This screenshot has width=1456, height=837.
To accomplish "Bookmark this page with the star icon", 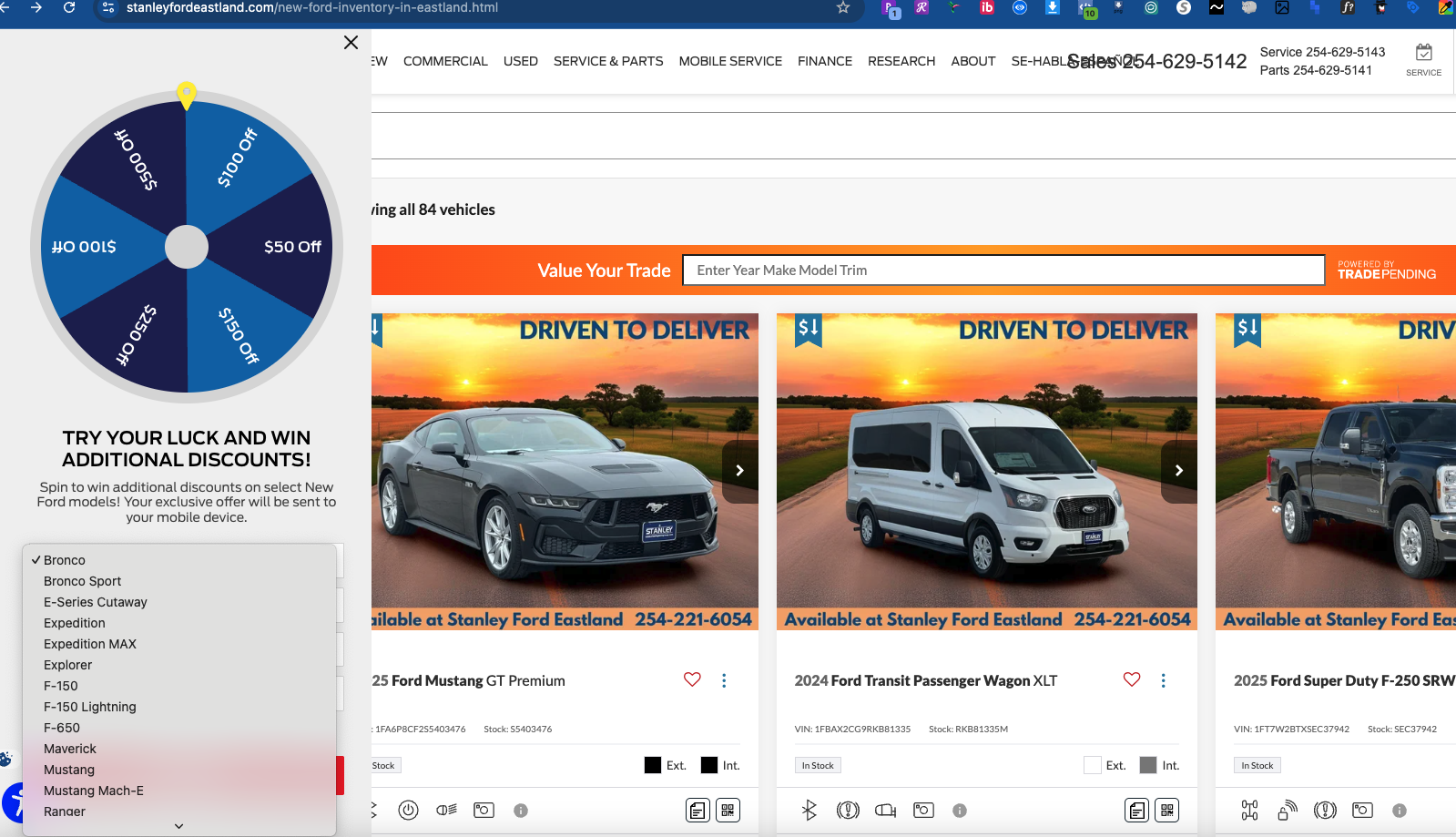I will pyautogui.click(x=843, y=7).
